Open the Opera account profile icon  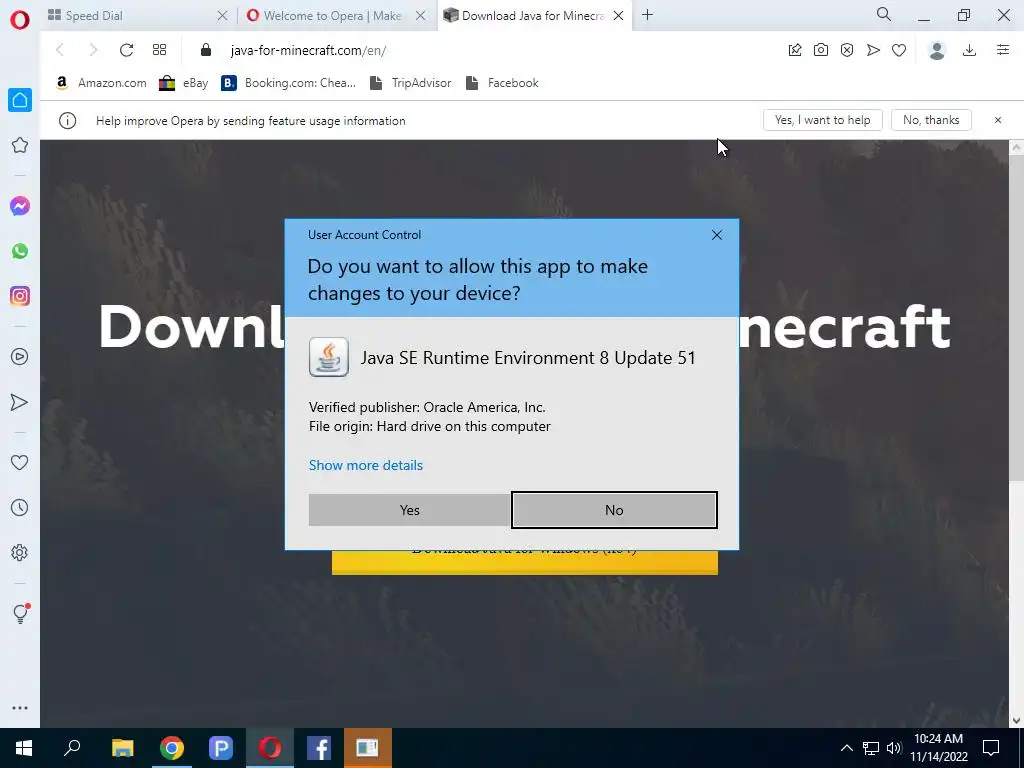(937, 50)
